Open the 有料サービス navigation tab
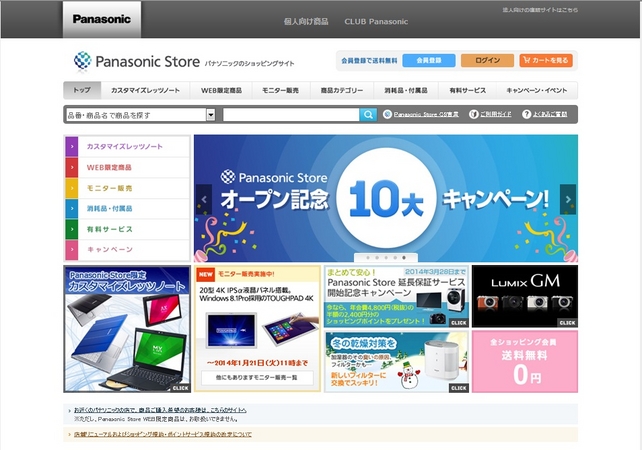The image size is (642, 450). (x=468, y=90)
